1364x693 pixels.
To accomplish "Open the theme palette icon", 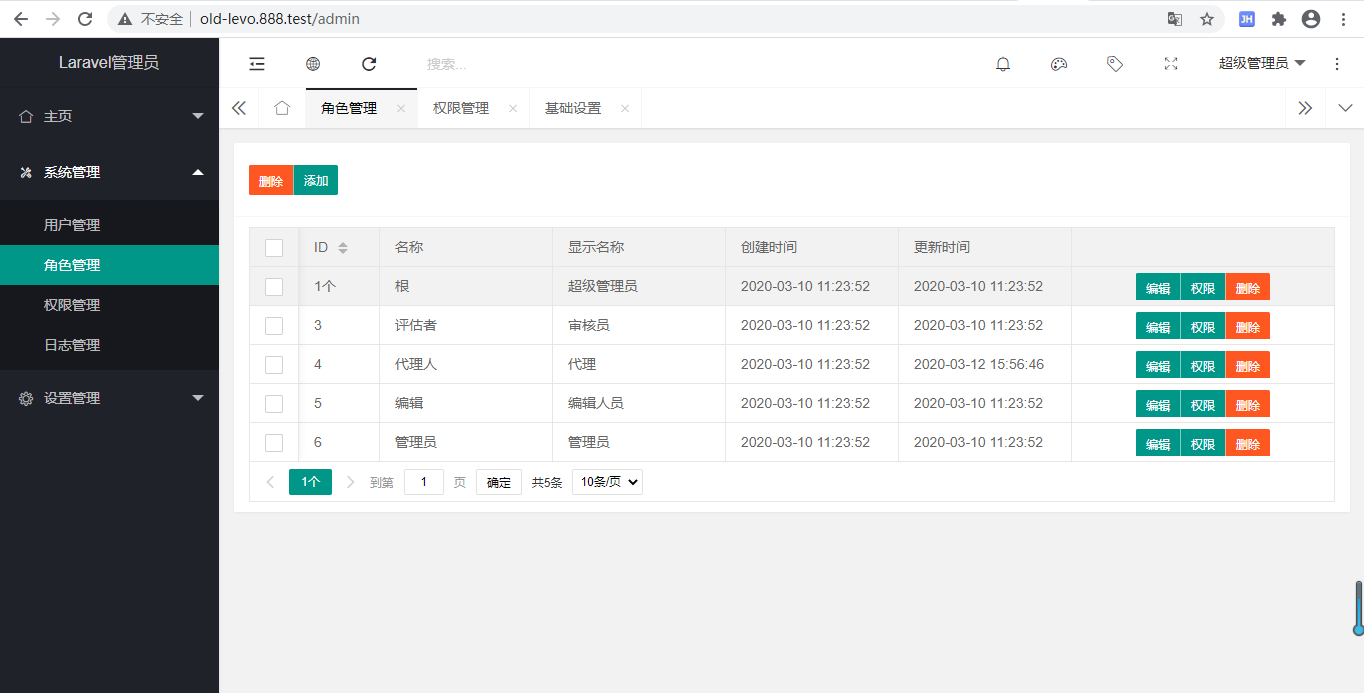I will click(x=1059, y=64).
